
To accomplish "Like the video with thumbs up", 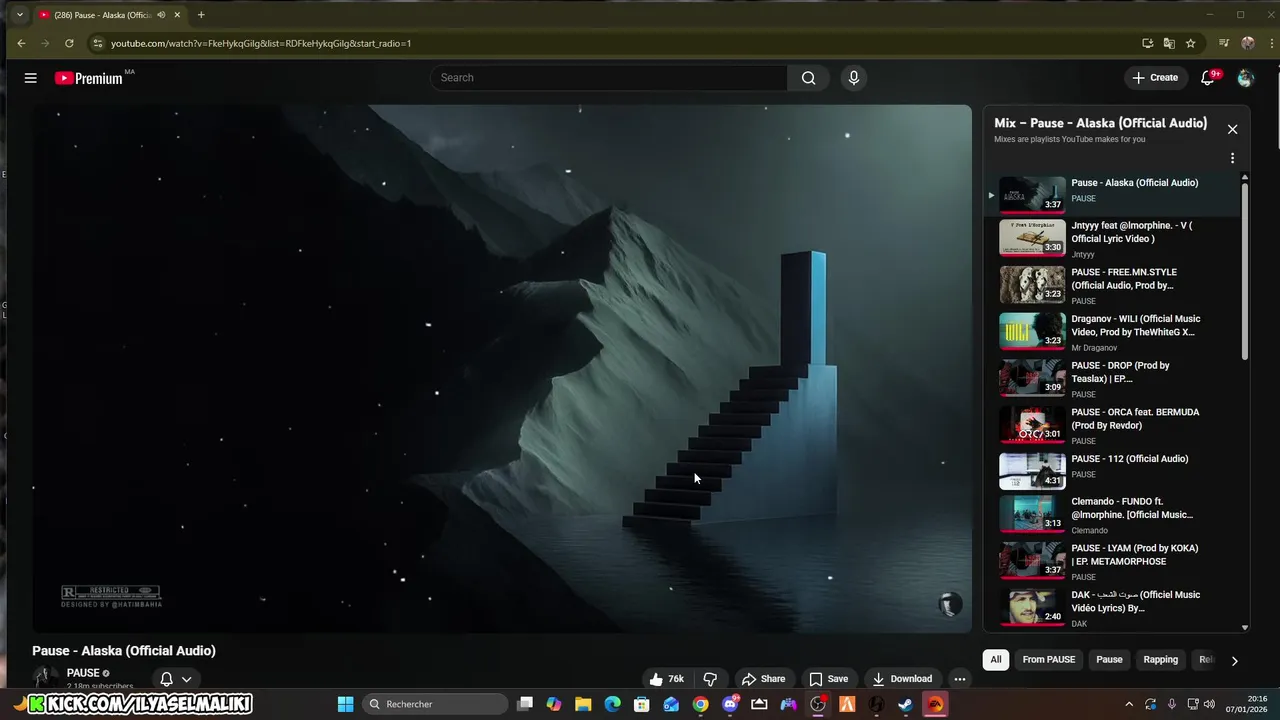I will [666, 679].
